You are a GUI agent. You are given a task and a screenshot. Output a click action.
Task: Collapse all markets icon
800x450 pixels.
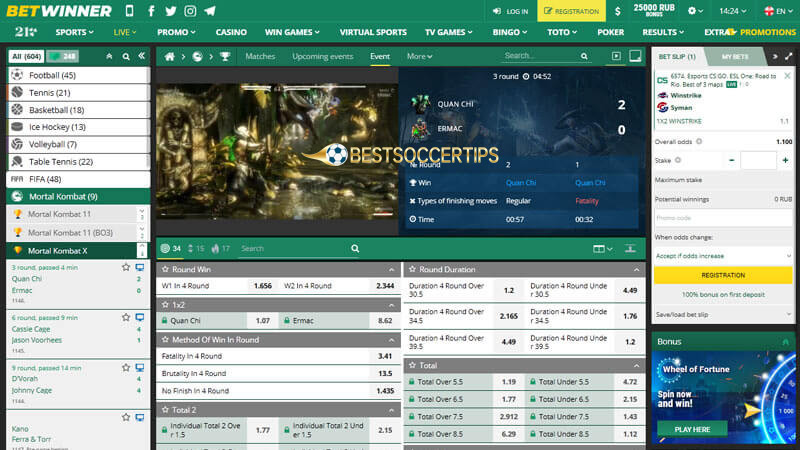[631, 248]
